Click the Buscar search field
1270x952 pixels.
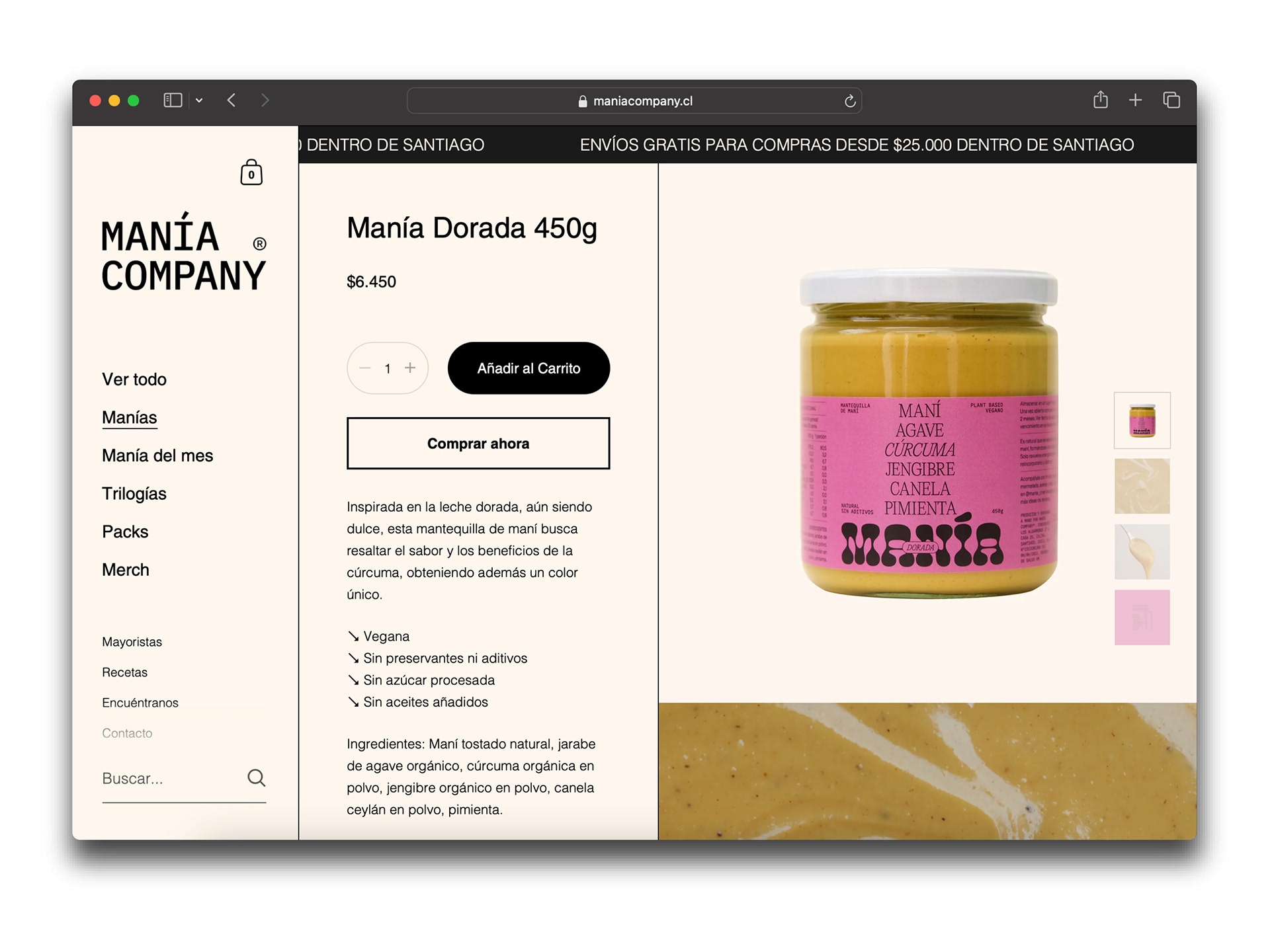click(x=172, y=778)
